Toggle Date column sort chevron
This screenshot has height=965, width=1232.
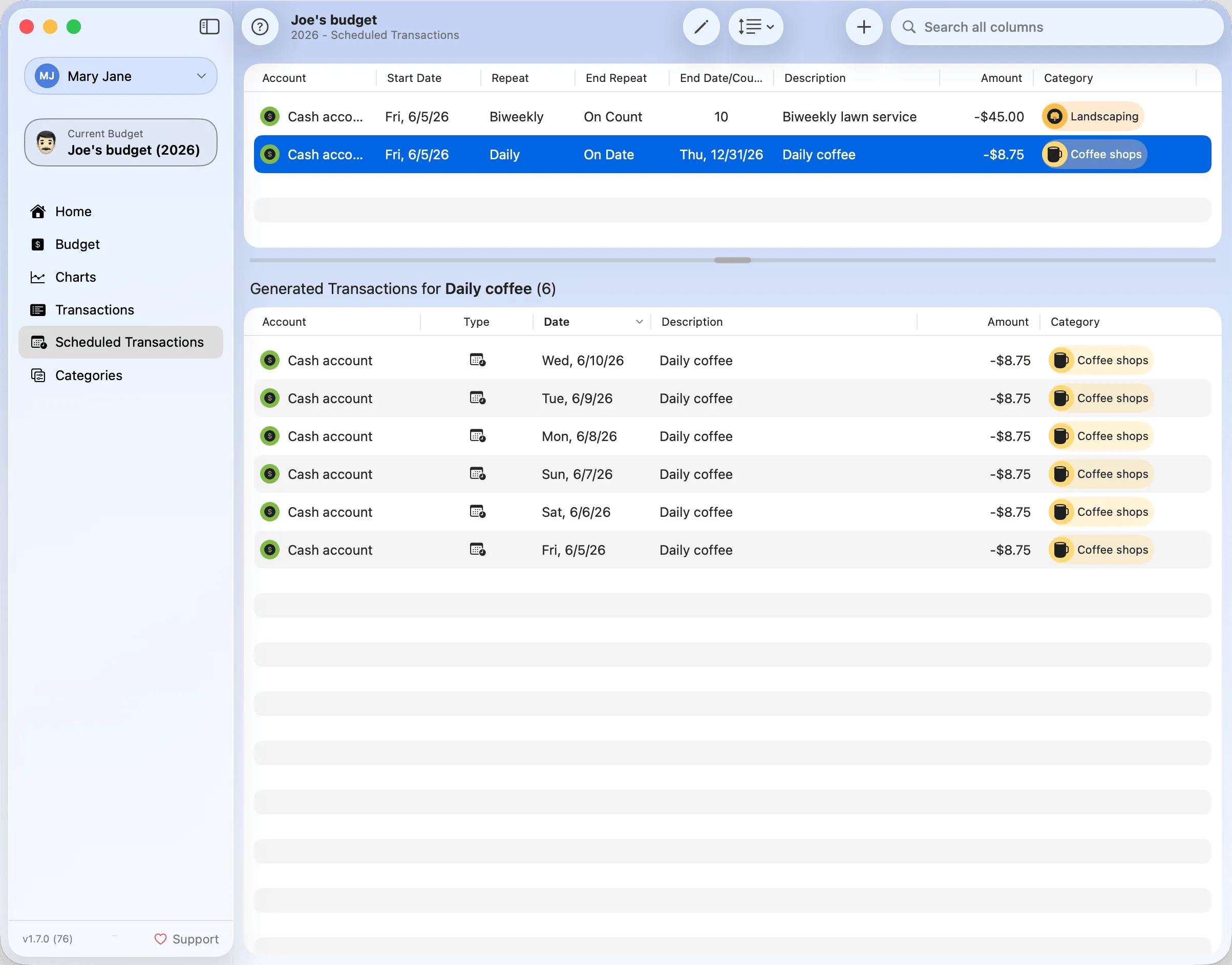pos(640,322)
